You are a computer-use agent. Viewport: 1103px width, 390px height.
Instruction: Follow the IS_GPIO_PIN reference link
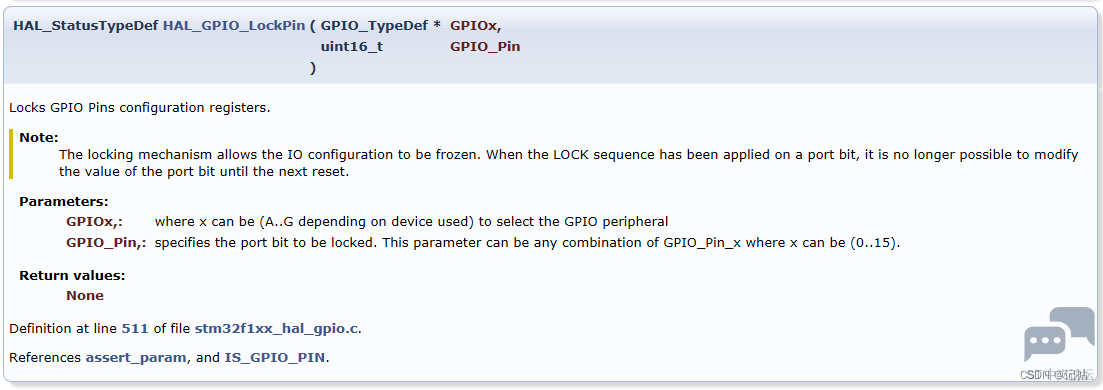point(274,358)
